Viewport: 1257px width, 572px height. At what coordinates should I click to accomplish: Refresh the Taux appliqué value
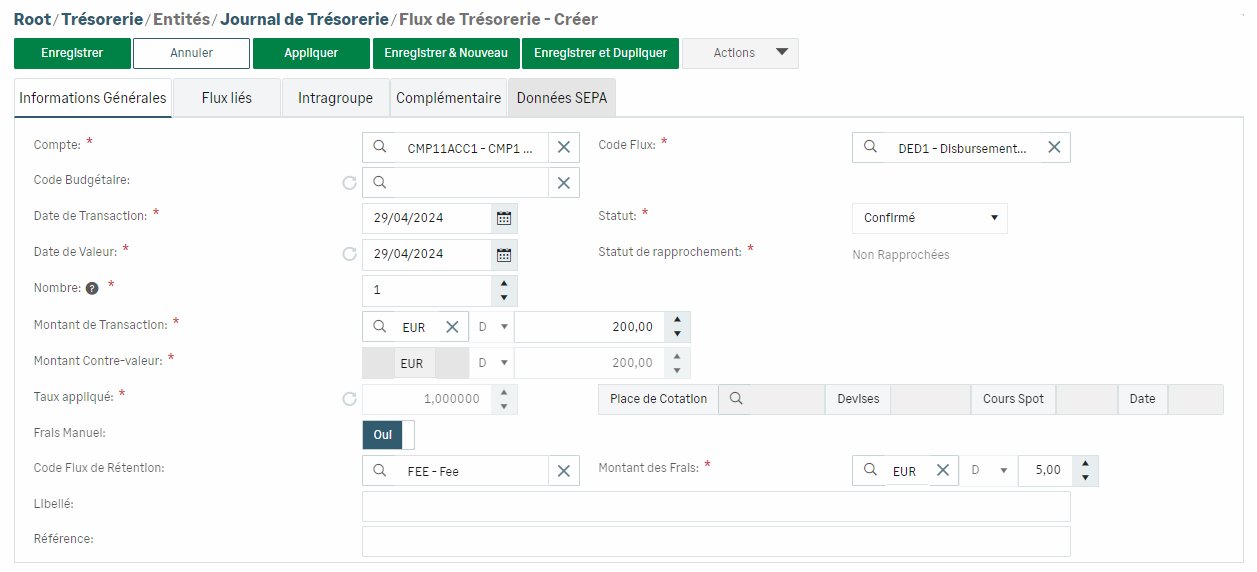(x=349, y=399)
